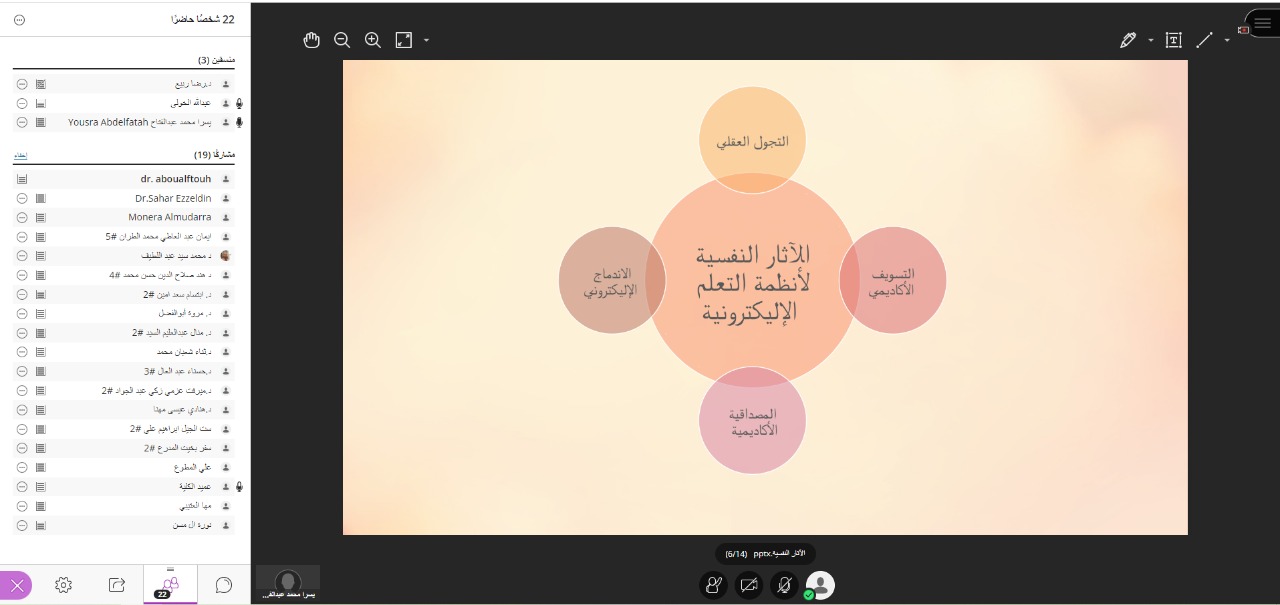Expand the shape tool options arrow
Viewport: 1280px width, 605px height.
[1227, 41]
